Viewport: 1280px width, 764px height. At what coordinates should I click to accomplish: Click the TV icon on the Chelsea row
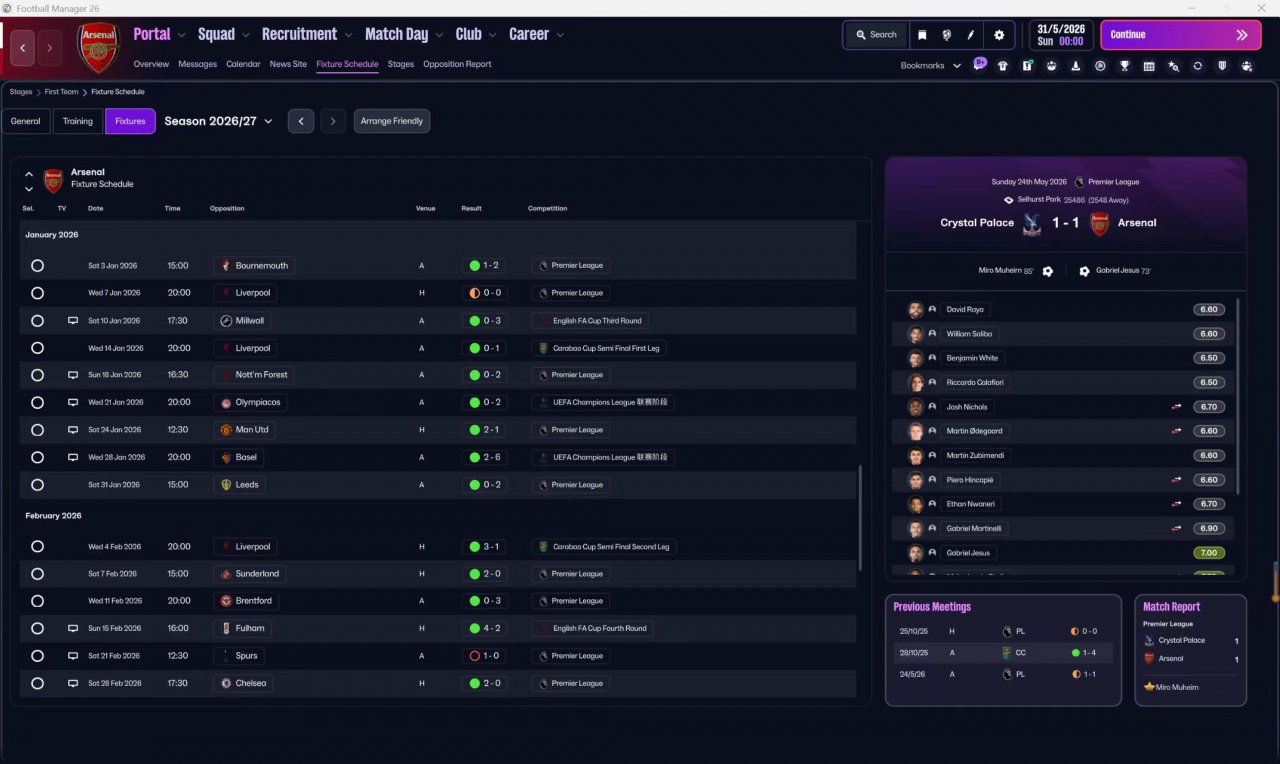click(73, 683)
